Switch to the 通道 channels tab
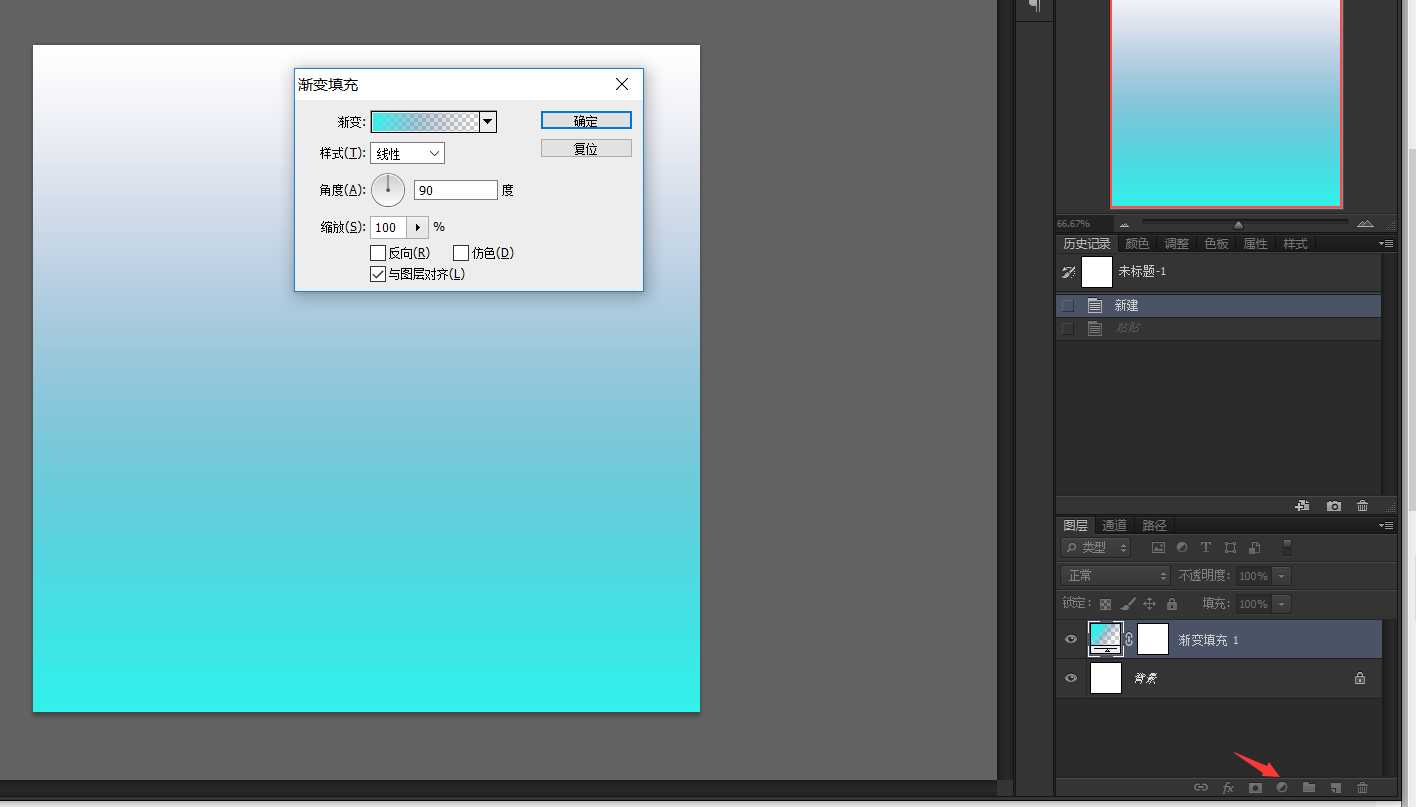The height and width of the screenshot is (807, 1416). (1114, 525)
